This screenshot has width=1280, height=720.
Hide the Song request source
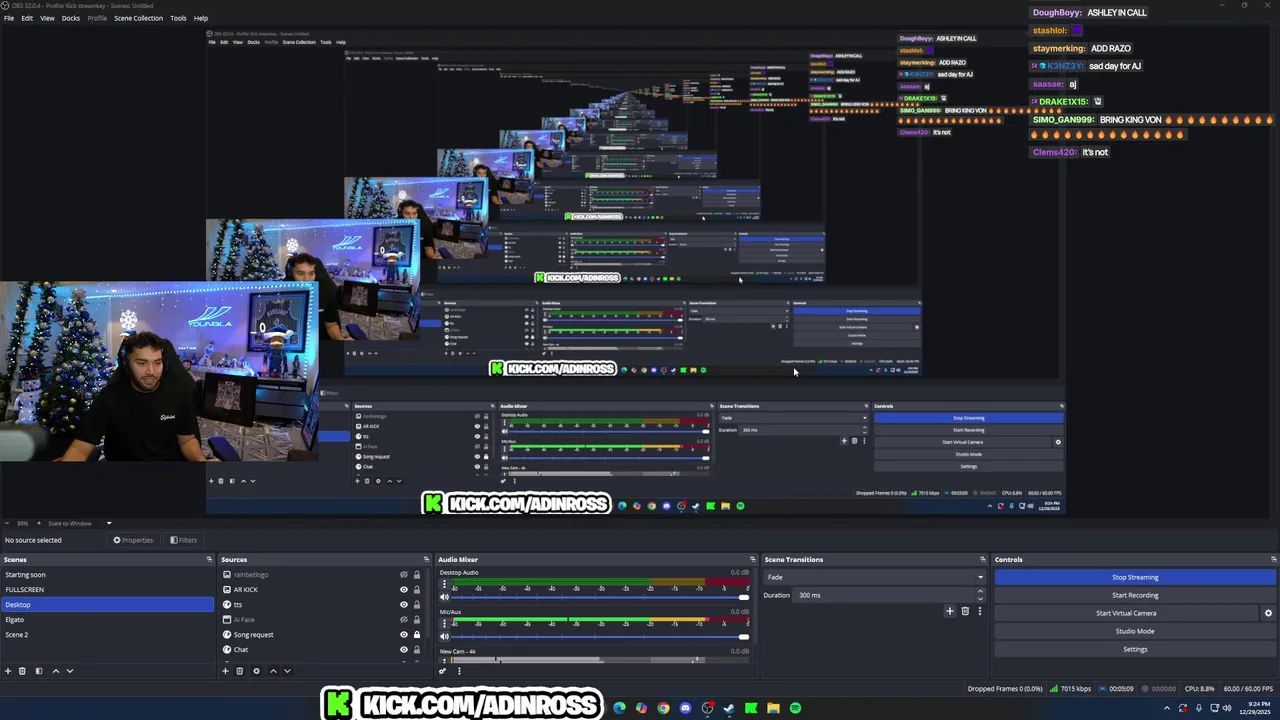point(404,634)
